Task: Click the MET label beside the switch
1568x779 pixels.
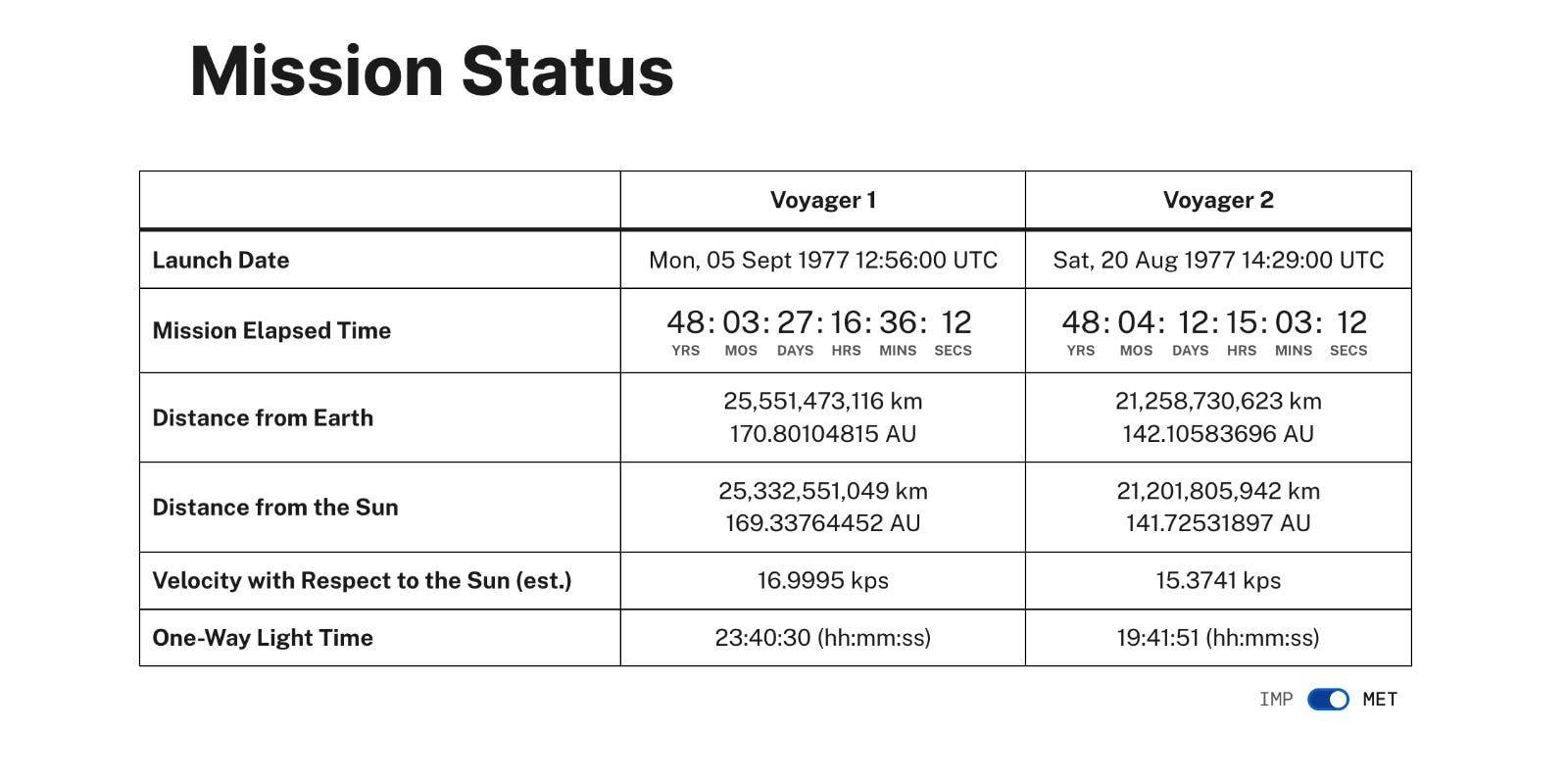Action: pyautogui.click(x=1380, y=699)
